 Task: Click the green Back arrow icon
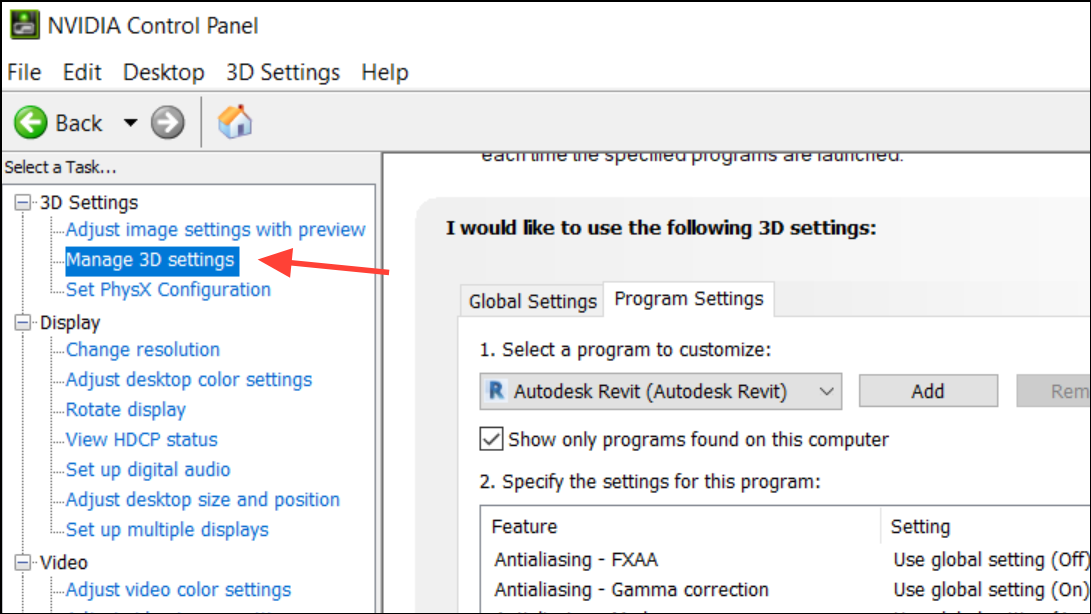[31, 123]
